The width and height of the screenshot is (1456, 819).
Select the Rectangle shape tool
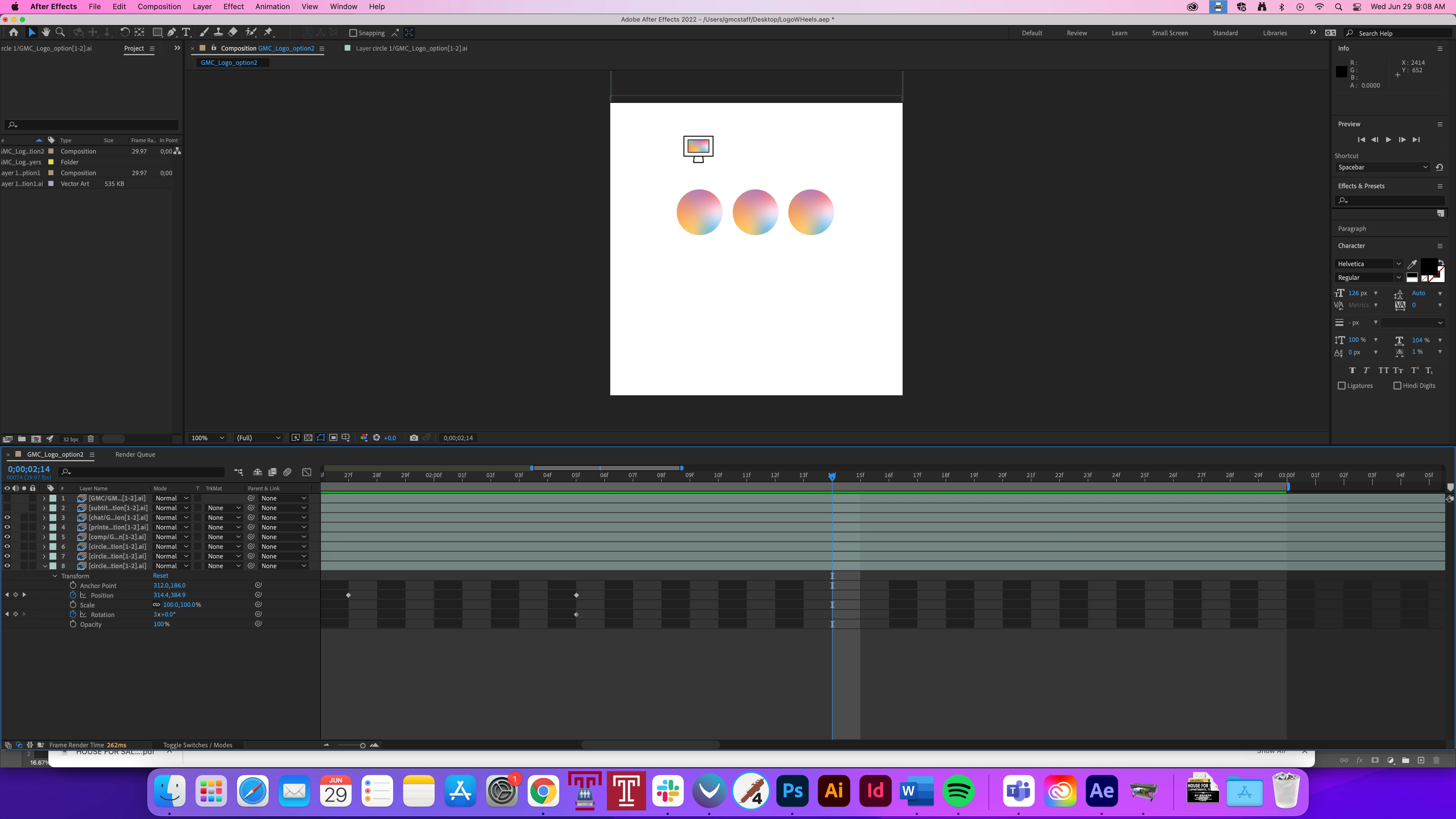tap(158, 32)
